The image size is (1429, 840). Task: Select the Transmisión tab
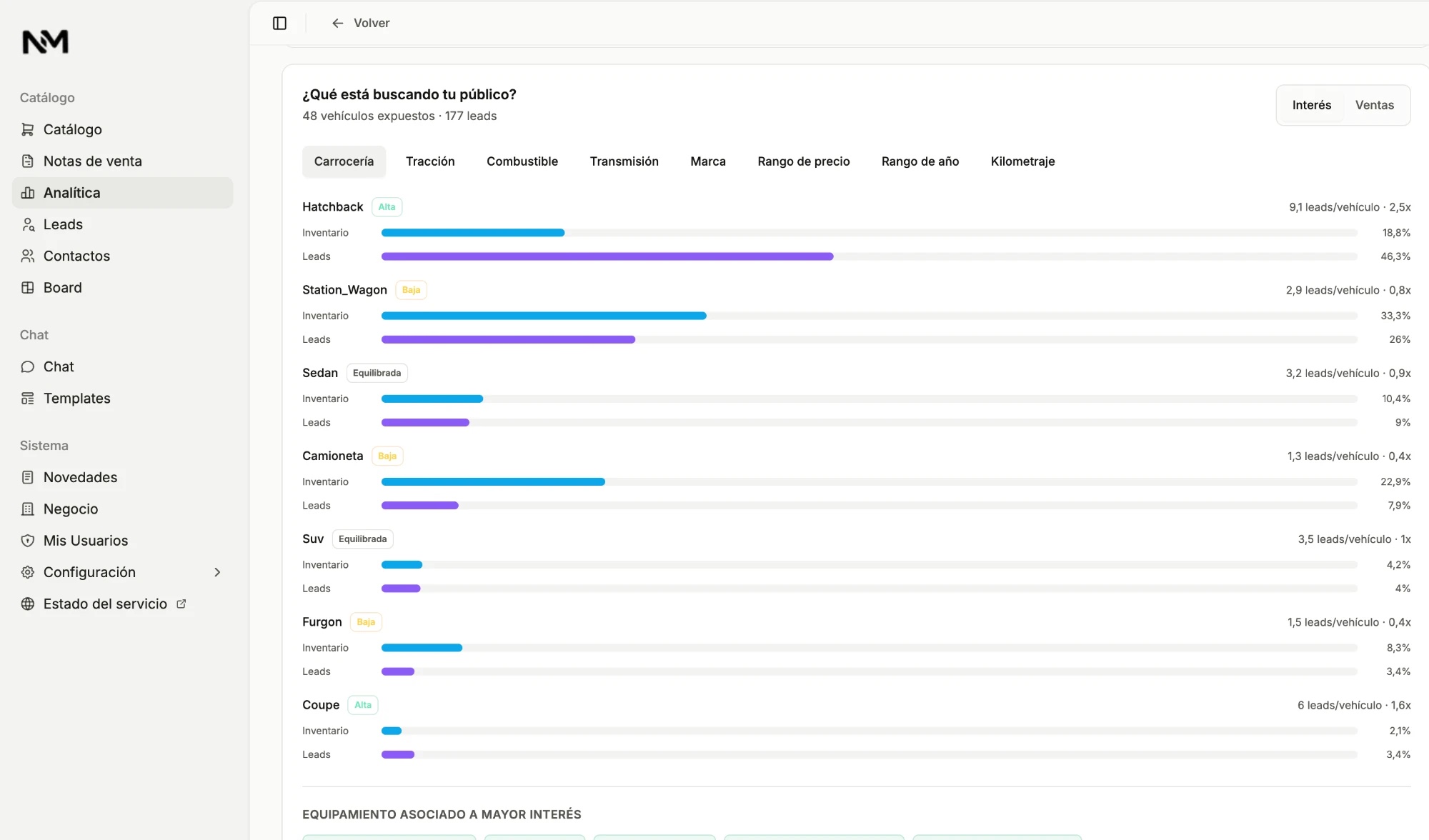624,161
